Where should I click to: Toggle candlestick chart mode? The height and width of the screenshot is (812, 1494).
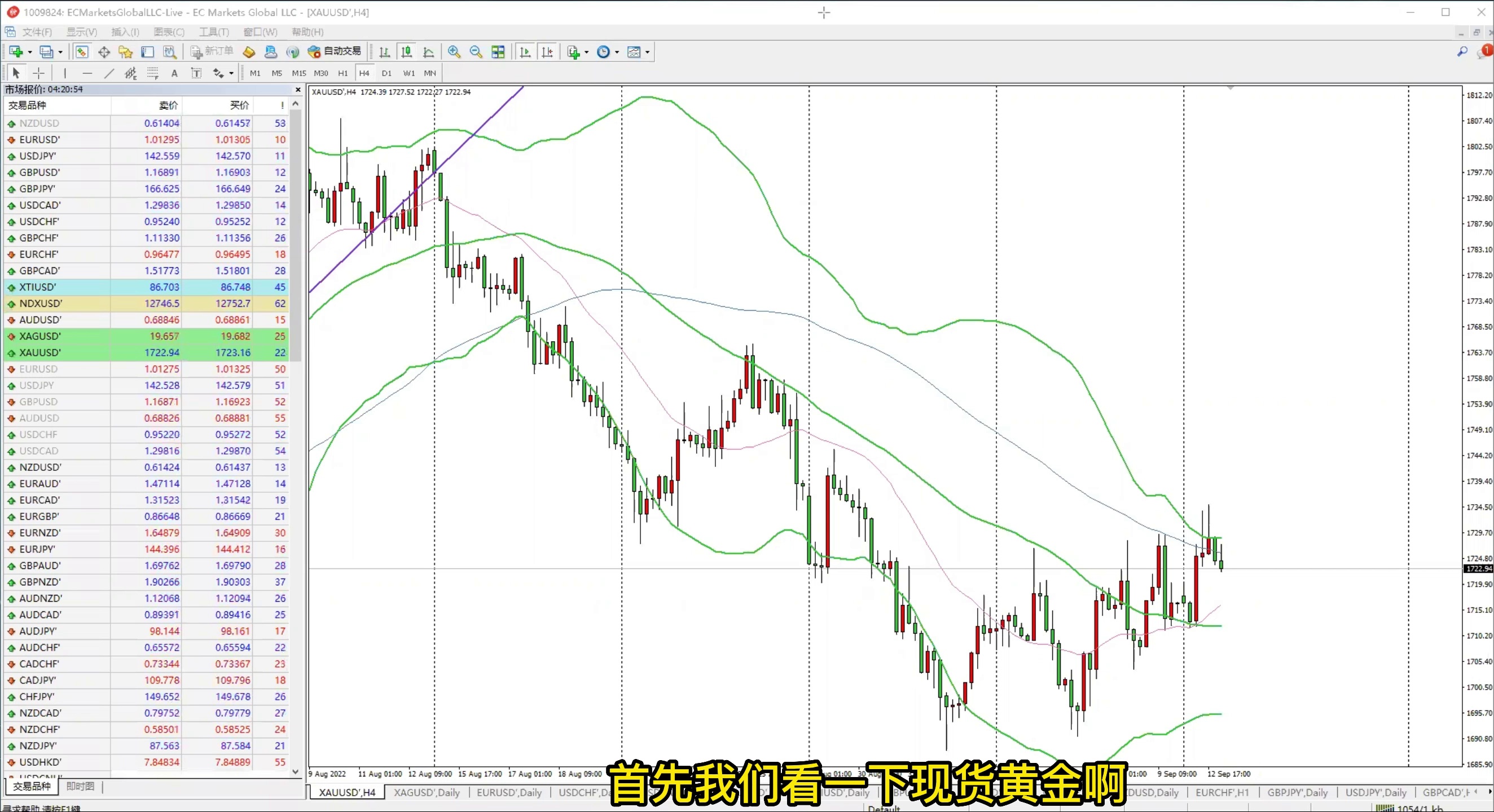(x=407, y=52)
